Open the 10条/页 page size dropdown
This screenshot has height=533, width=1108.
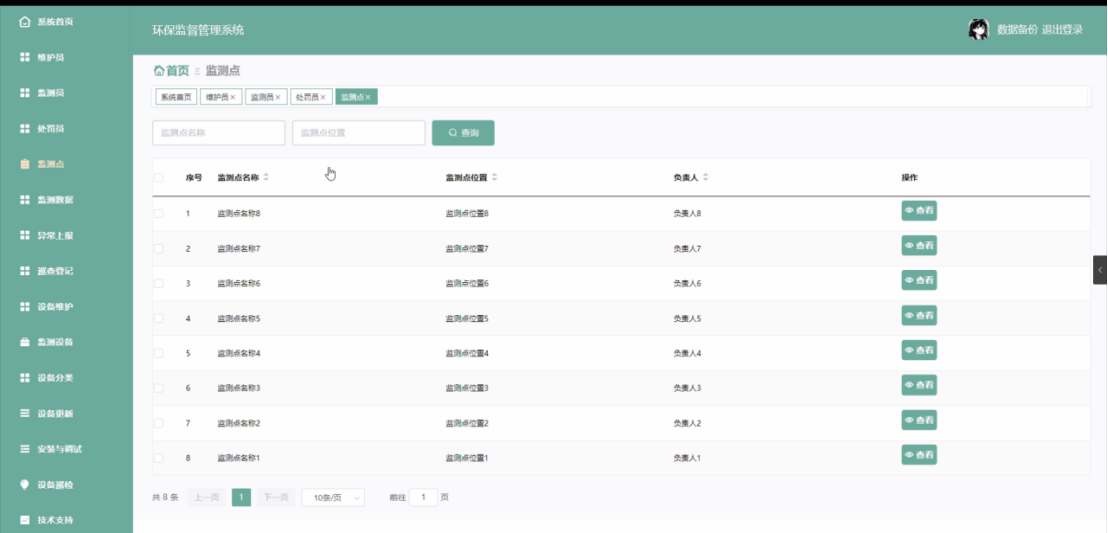[333, 498]
